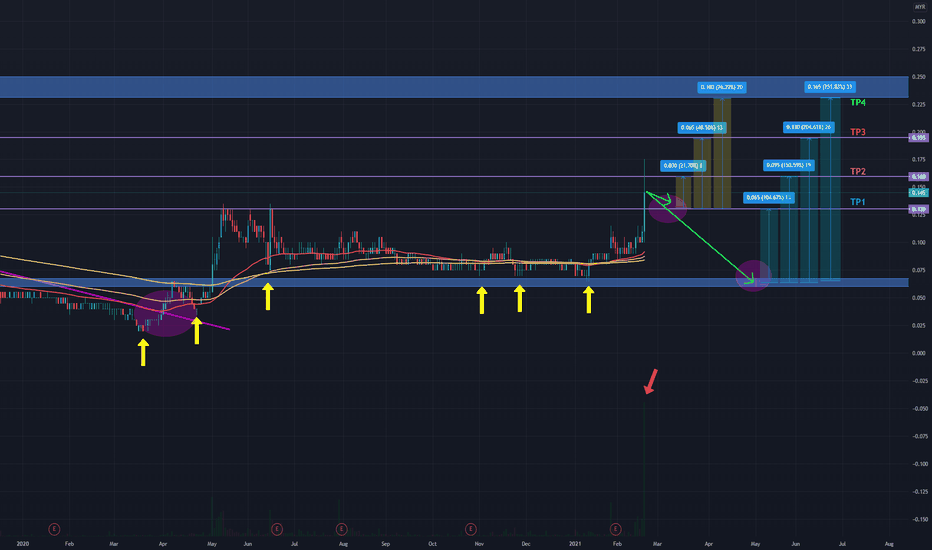Click the 0.195 purple price label
The height and width of the screenshot is (550, 932).
tap(918, 138)
